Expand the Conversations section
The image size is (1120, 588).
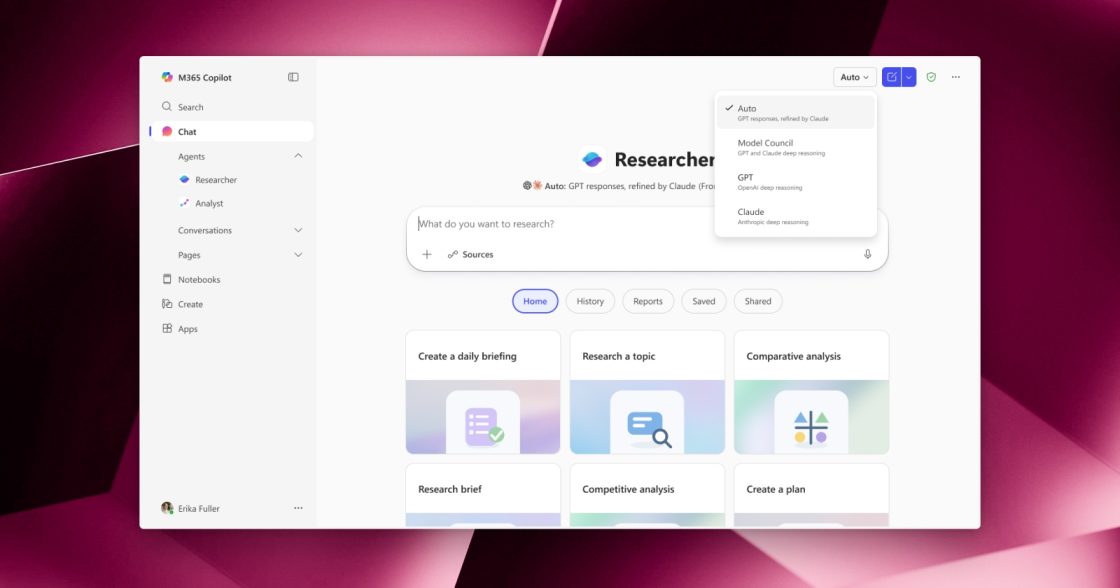click(x=297, y=230)
